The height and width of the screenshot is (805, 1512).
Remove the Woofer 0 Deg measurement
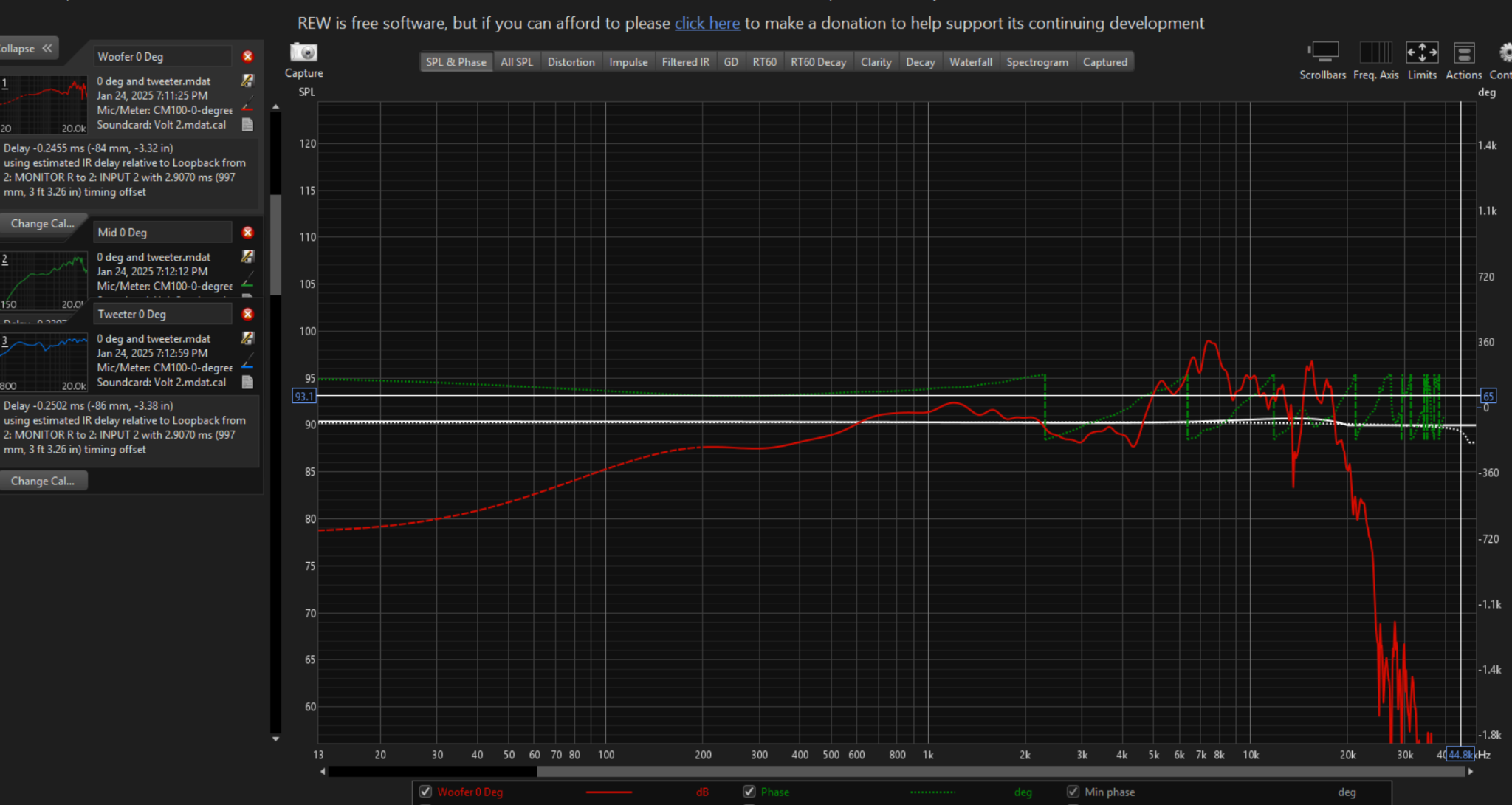(248, 56)
